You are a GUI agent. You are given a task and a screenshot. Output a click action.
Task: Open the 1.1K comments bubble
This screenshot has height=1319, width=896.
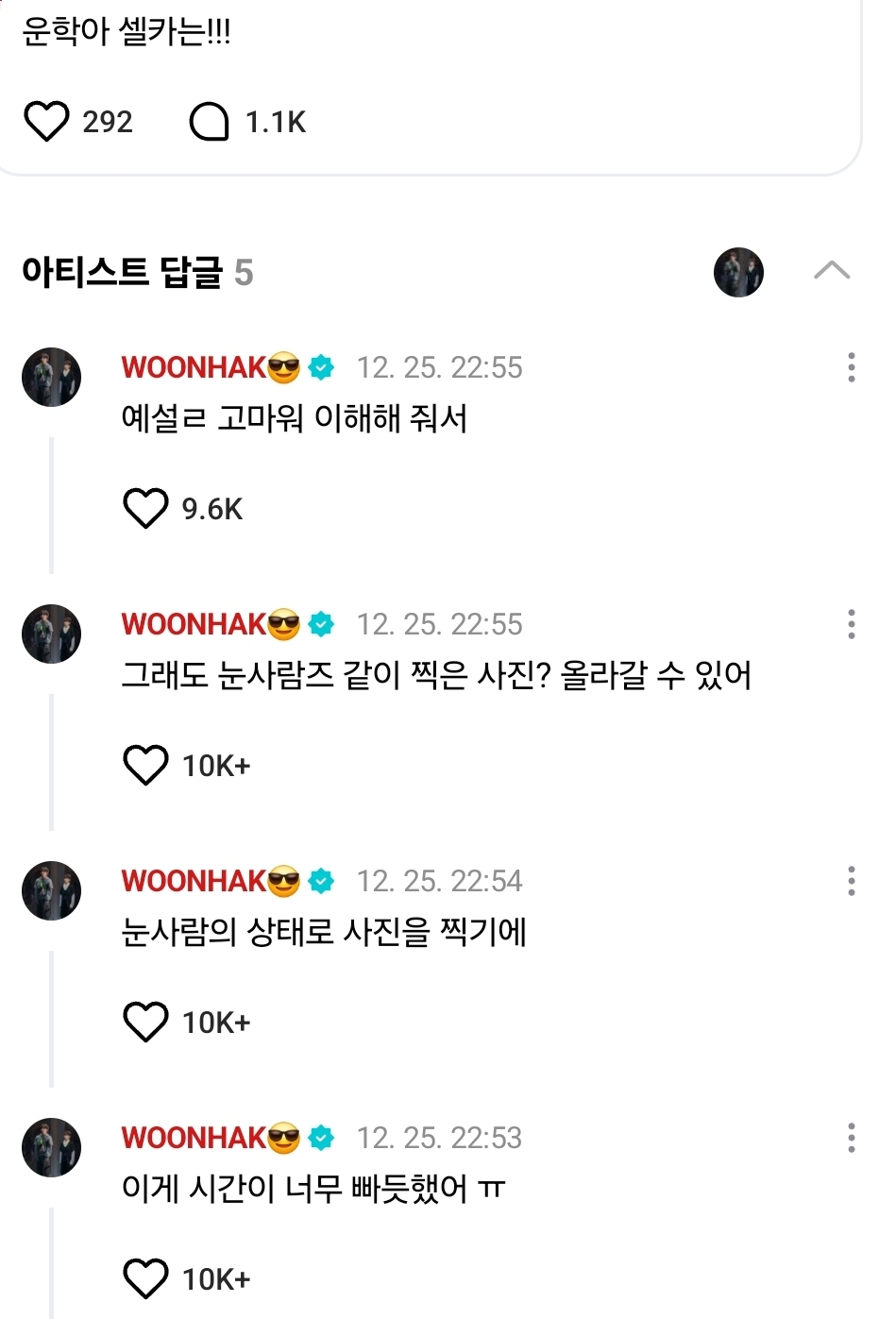coord(210,122)
